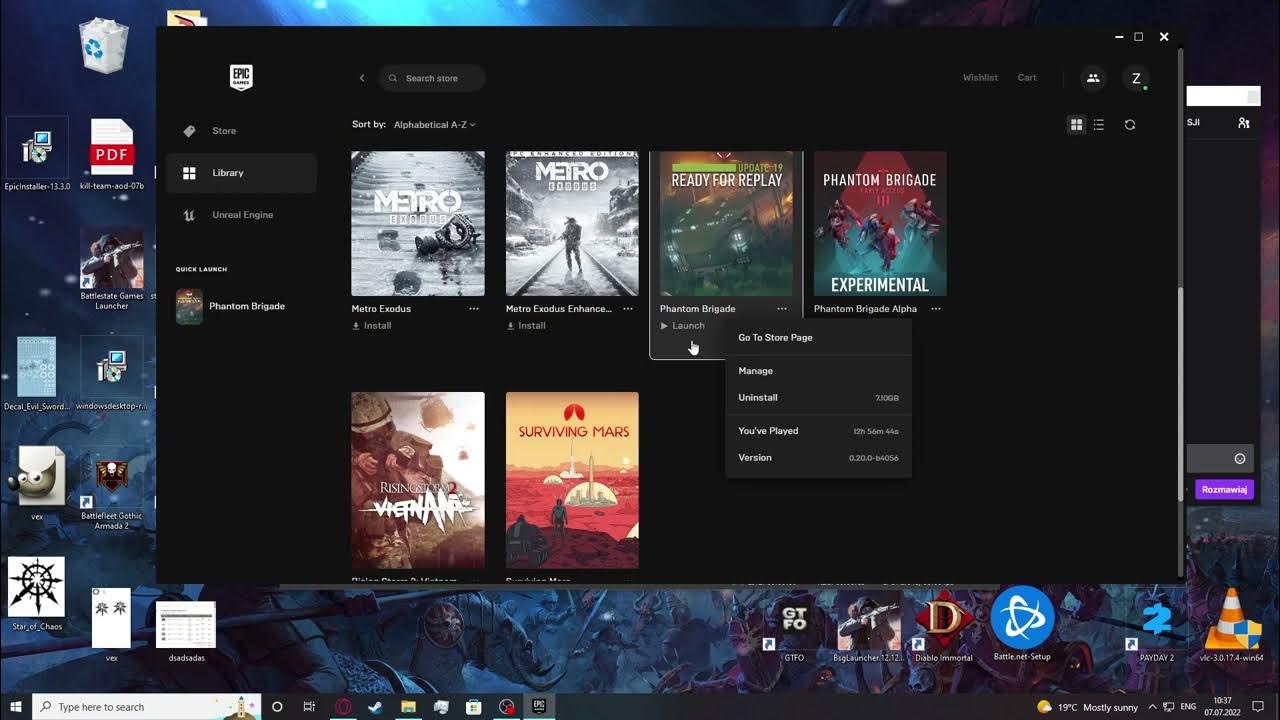Install Metro Exodus Enhanced Edition
Viewport: 1280px width, 720px height.
coord(526,326)
